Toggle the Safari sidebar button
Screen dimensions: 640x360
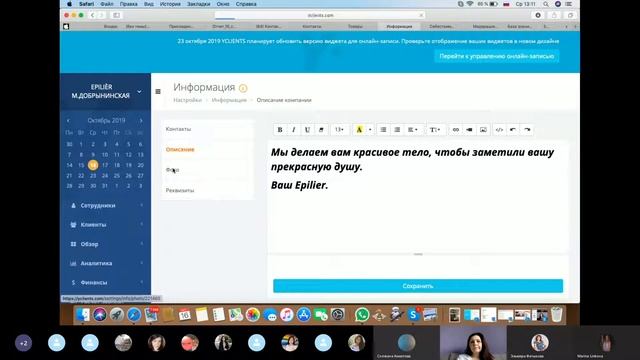(x=116, y=15)
